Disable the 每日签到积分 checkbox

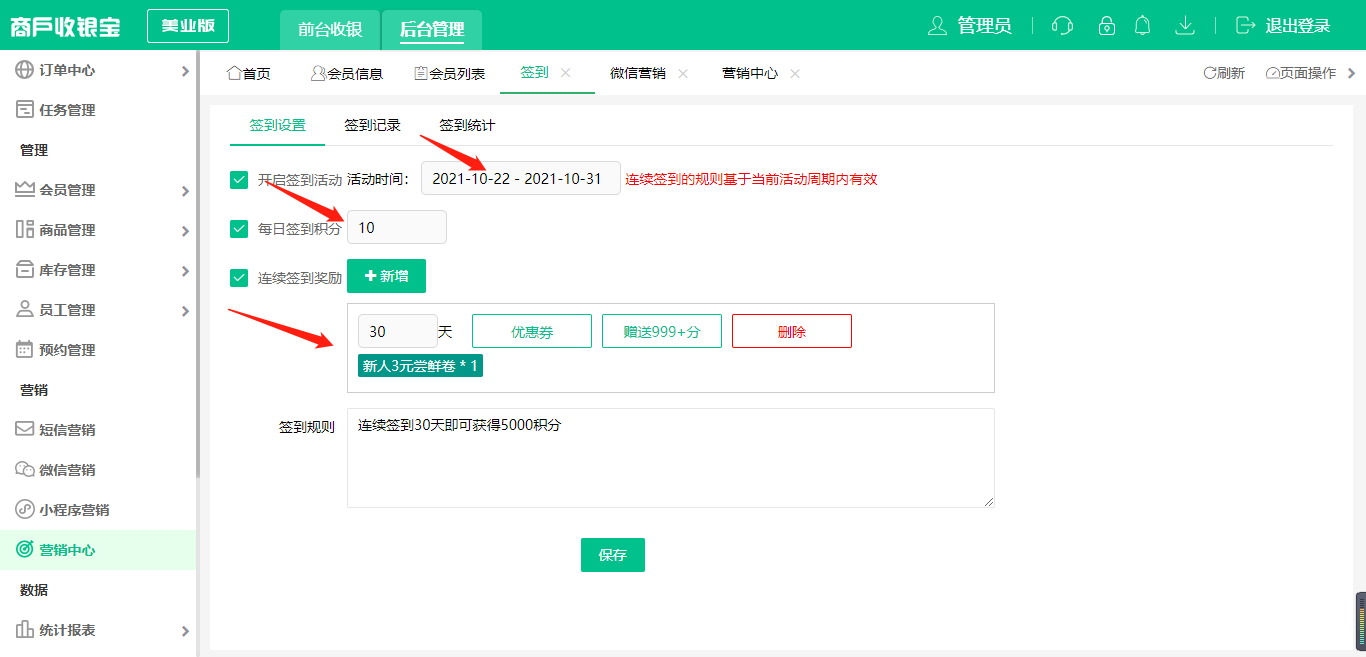point(238,227)
